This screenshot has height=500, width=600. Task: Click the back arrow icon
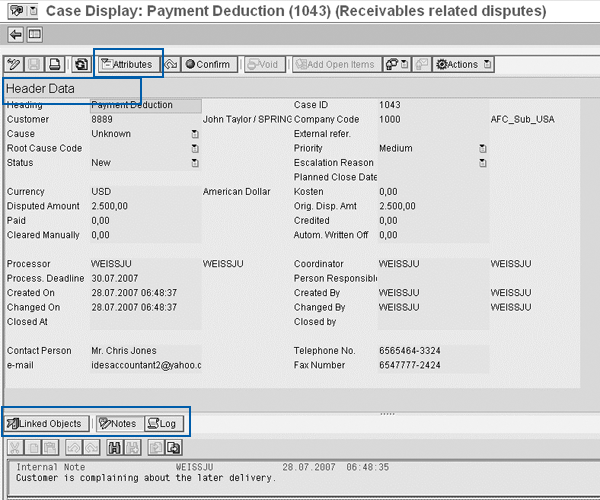pyautogui.click(x=15, y=34)
